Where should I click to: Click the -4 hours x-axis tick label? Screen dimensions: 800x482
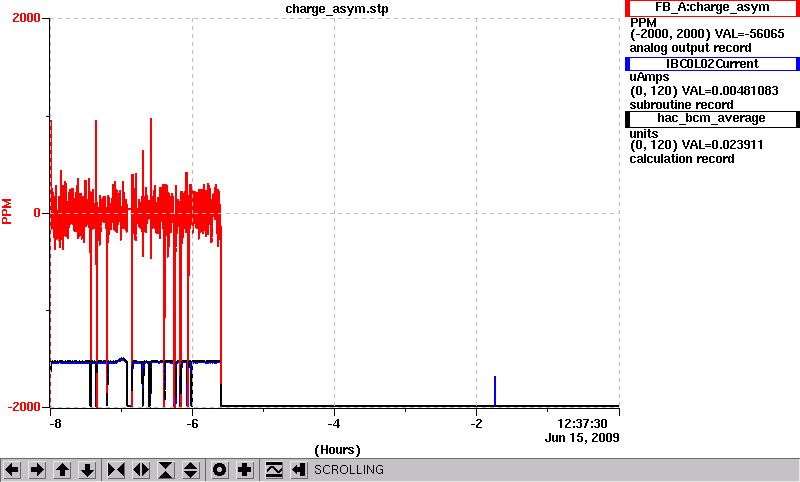tap(334, 424)
